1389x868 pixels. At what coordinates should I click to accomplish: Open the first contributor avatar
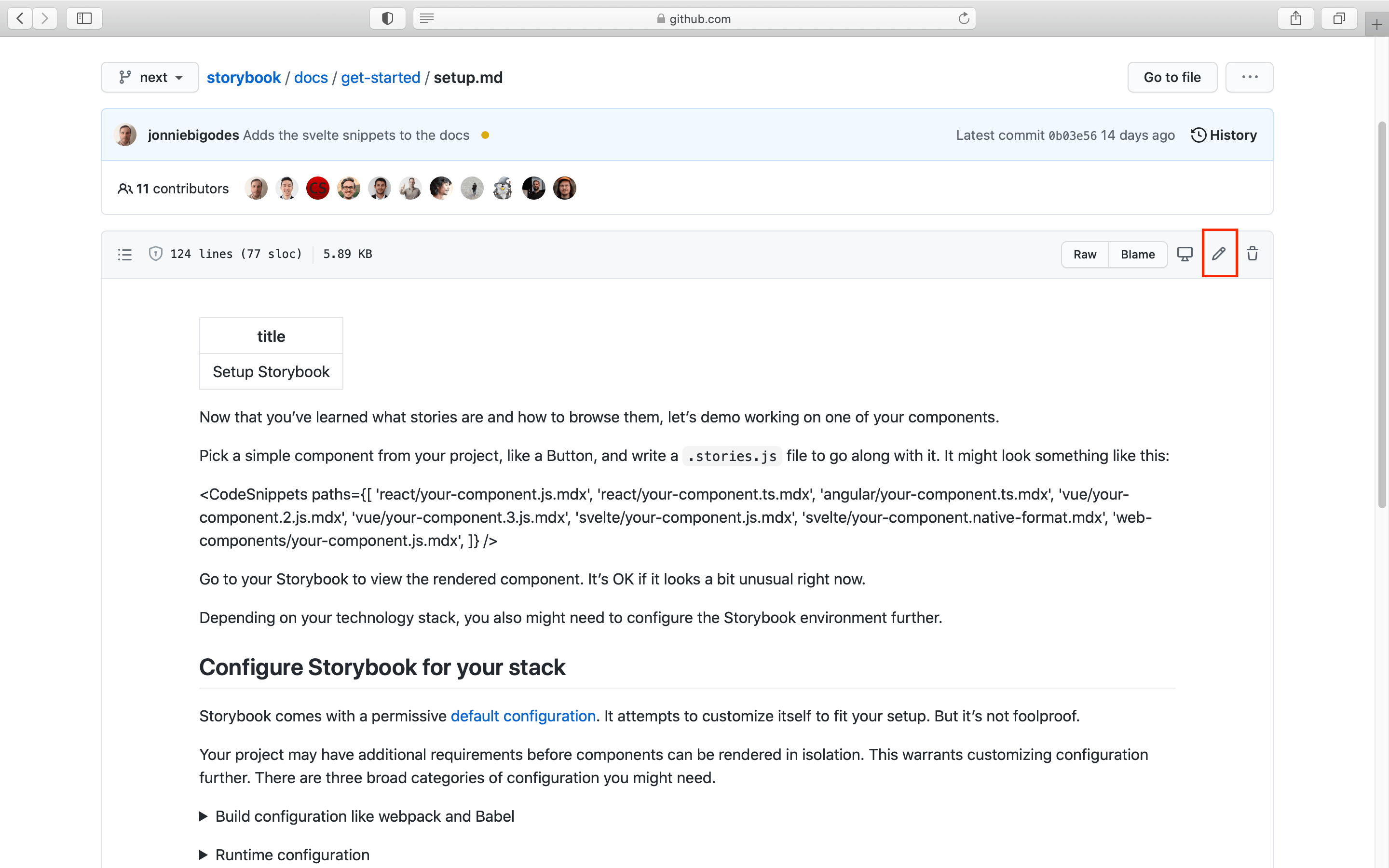(x=256, y=188)
